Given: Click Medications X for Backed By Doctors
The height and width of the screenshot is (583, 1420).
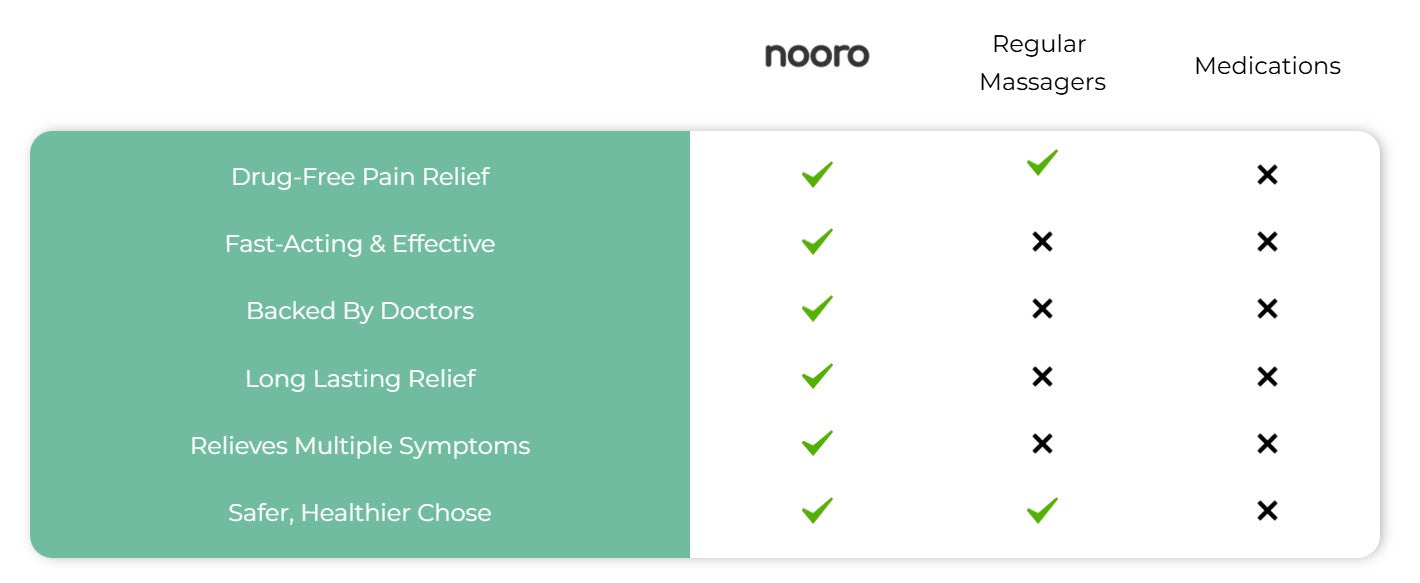Looking at the screenshot, I should pos(1267,309).
